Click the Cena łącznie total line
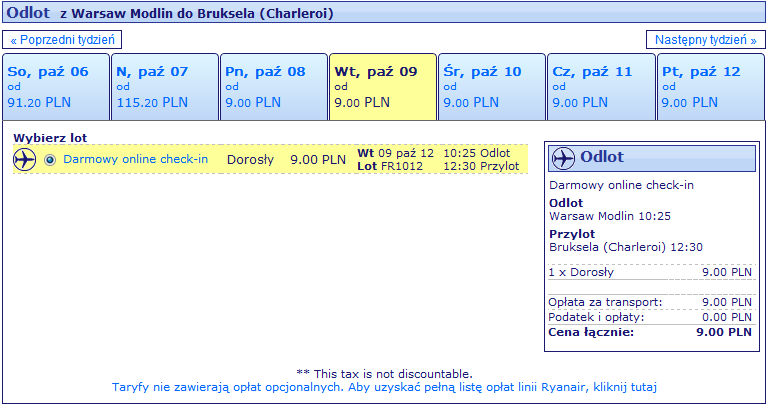The width and height of the screenshot is (766, 404). (650, 333)
